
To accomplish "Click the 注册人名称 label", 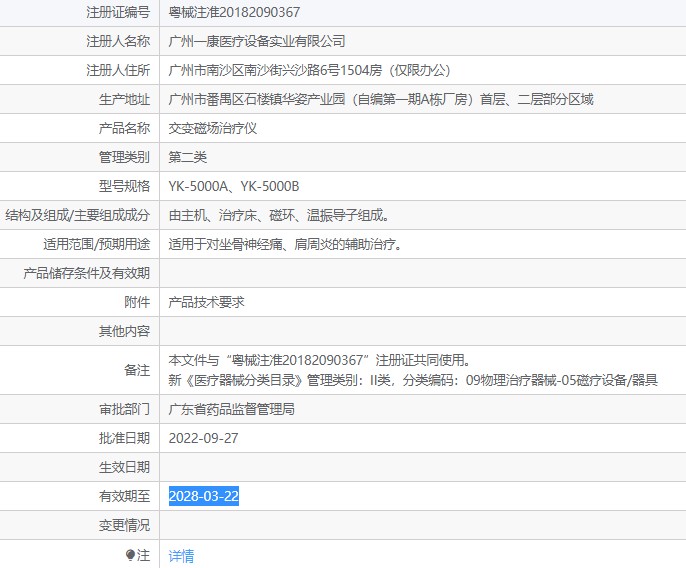I will (x=118, y=41).
